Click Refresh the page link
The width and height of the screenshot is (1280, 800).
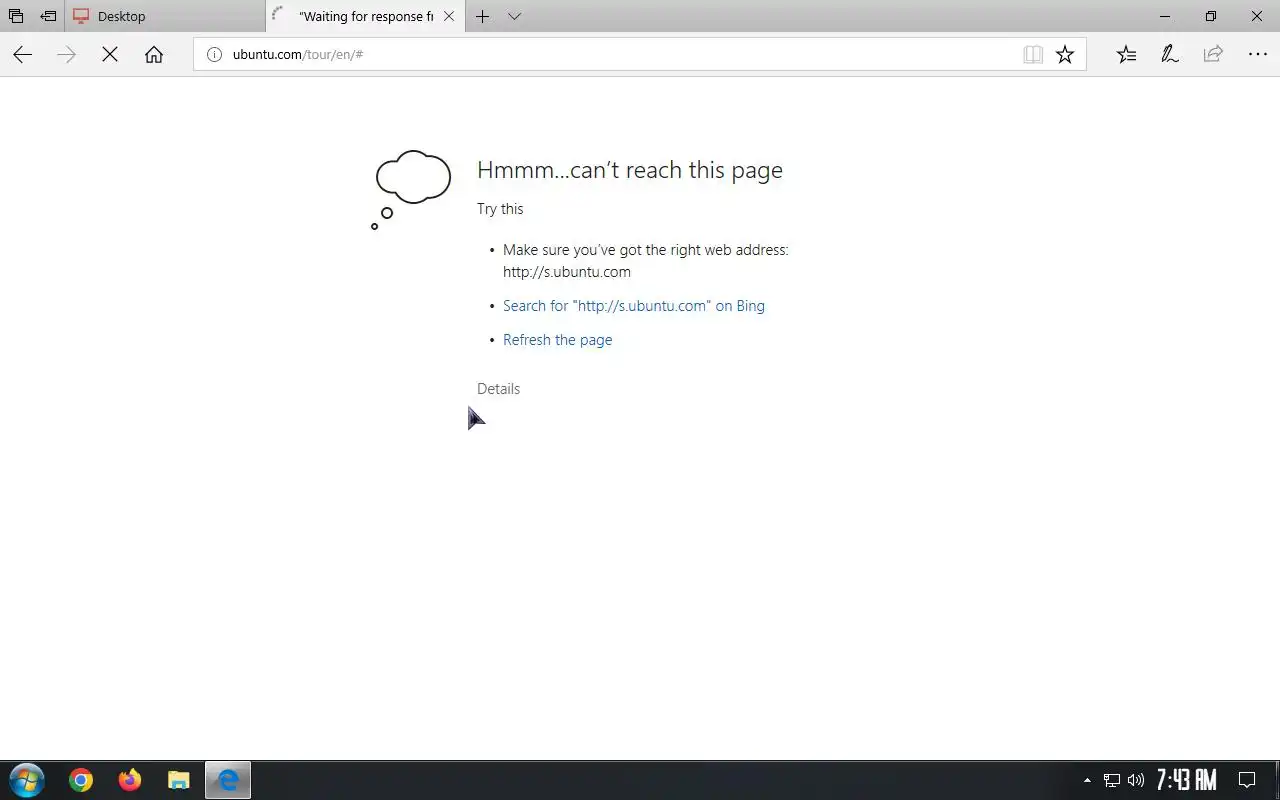[x=557, y=340]
